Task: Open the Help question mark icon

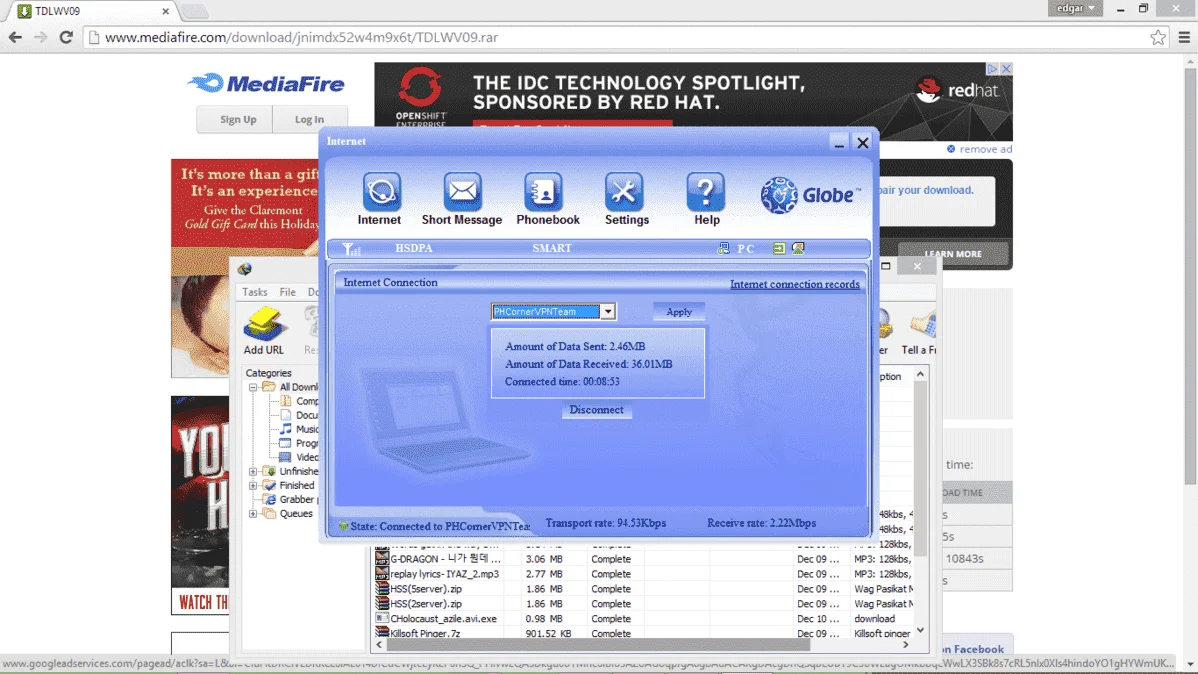Action: point(705,191)
